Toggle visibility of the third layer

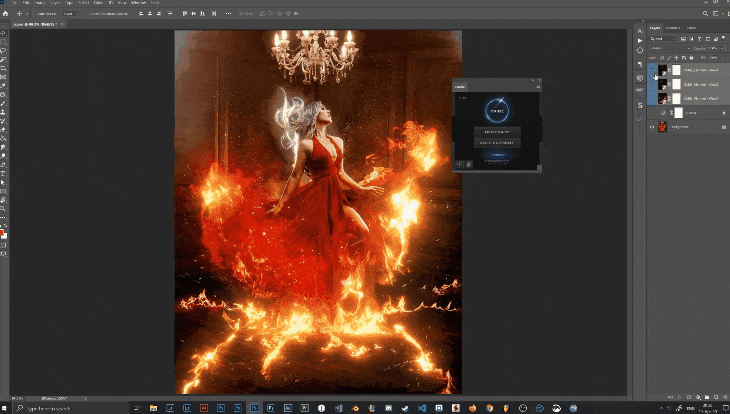point(652,98)
